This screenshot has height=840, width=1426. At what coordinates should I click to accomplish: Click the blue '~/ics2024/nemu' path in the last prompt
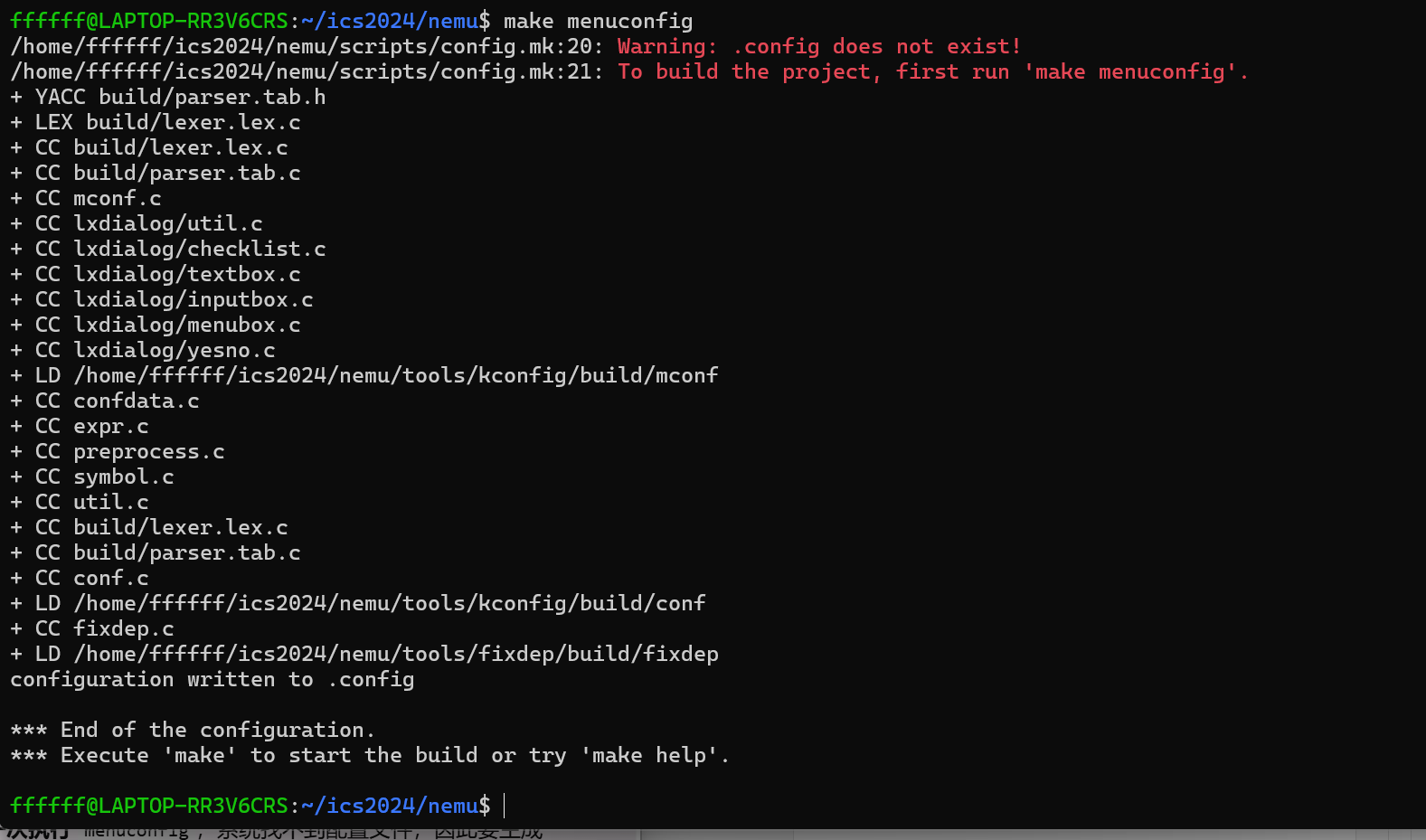(x=389, y=805)
